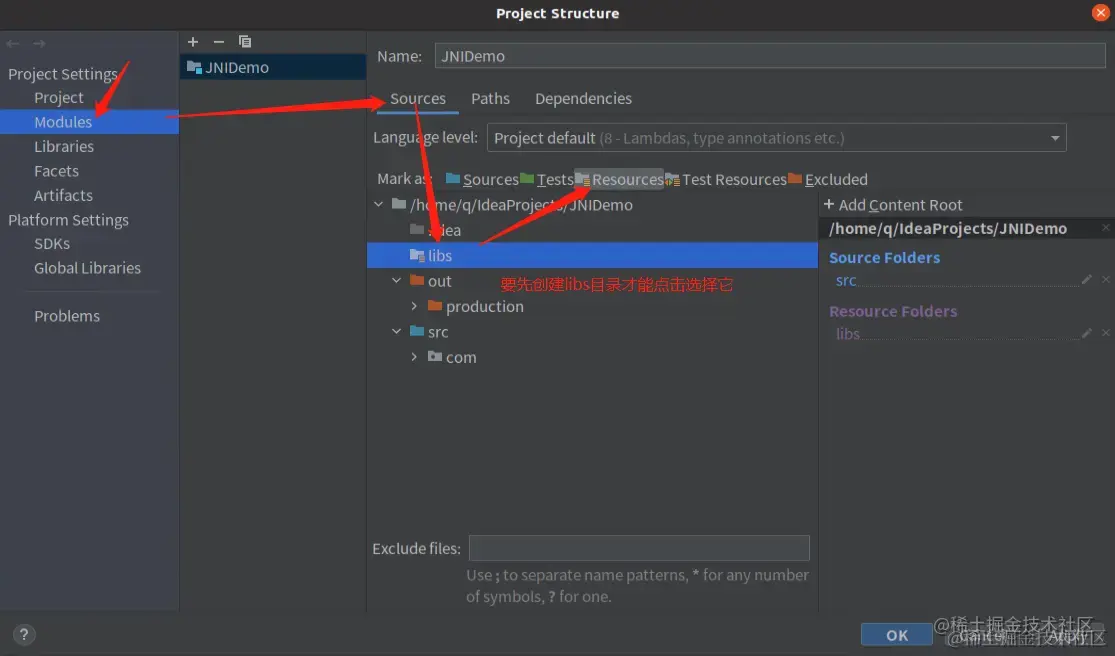
Task: Expand the com package
Action: 414,357
